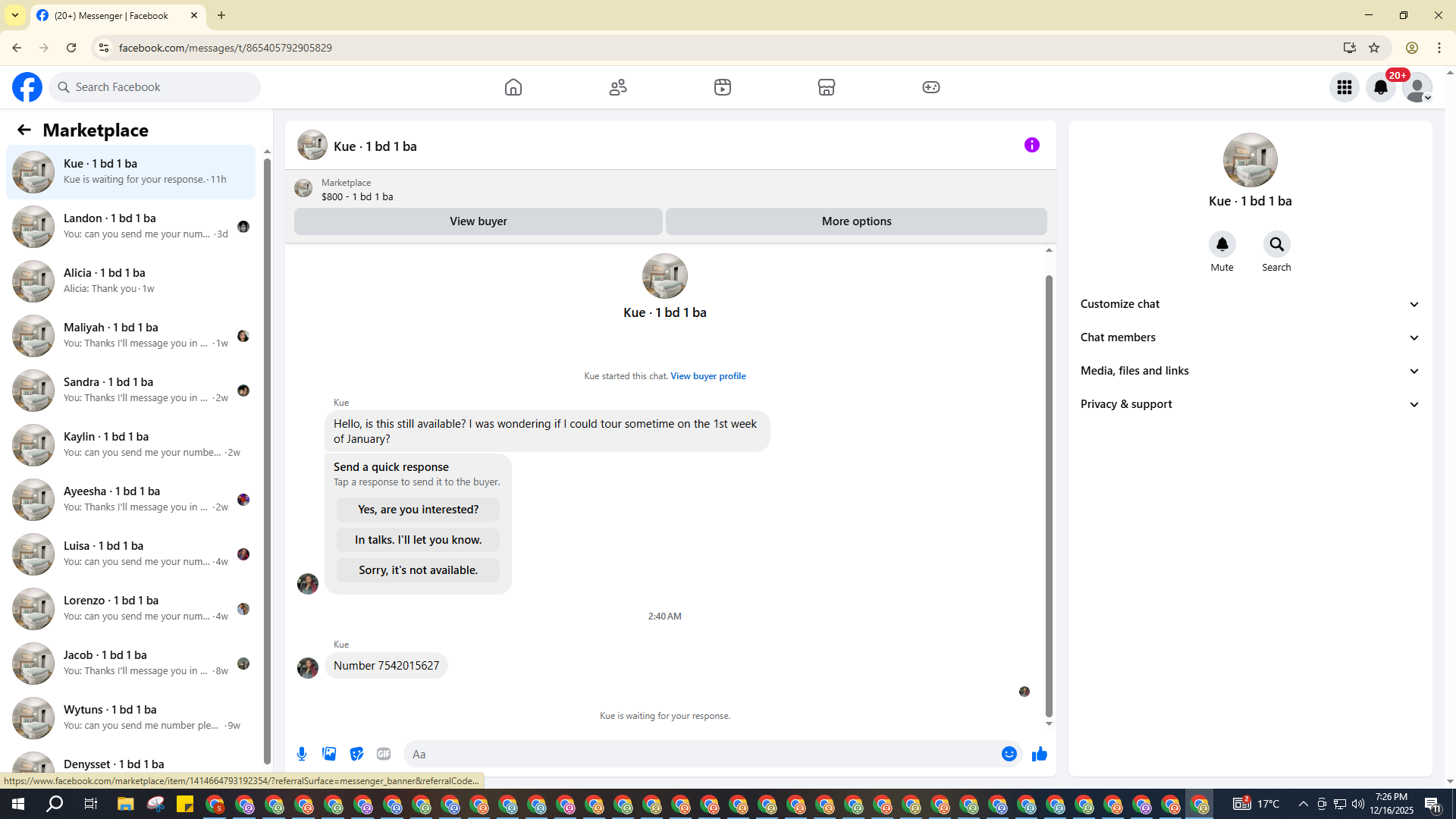Open More options for the listing
The height and width of the screenshot is (819, 1456).
point(857,221)
